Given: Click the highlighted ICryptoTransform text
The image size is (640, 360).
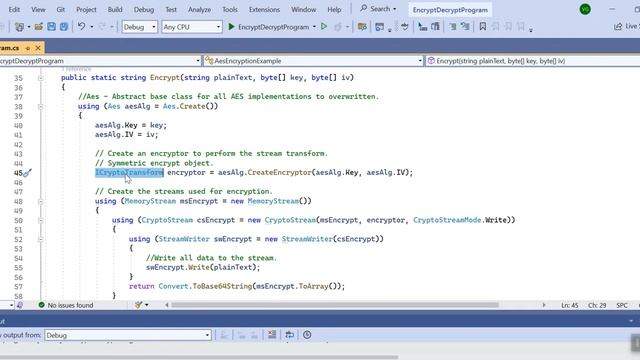Looking at the screenshot, I should point(129,172).
